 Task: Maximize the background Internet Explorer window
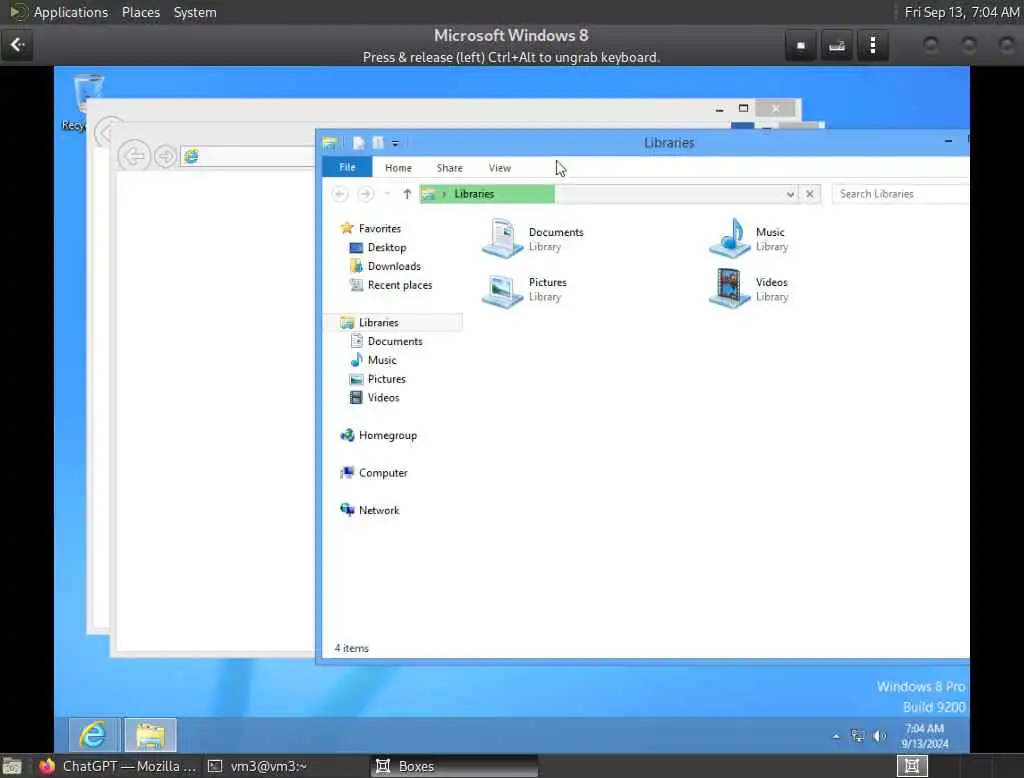click(743, 108)
